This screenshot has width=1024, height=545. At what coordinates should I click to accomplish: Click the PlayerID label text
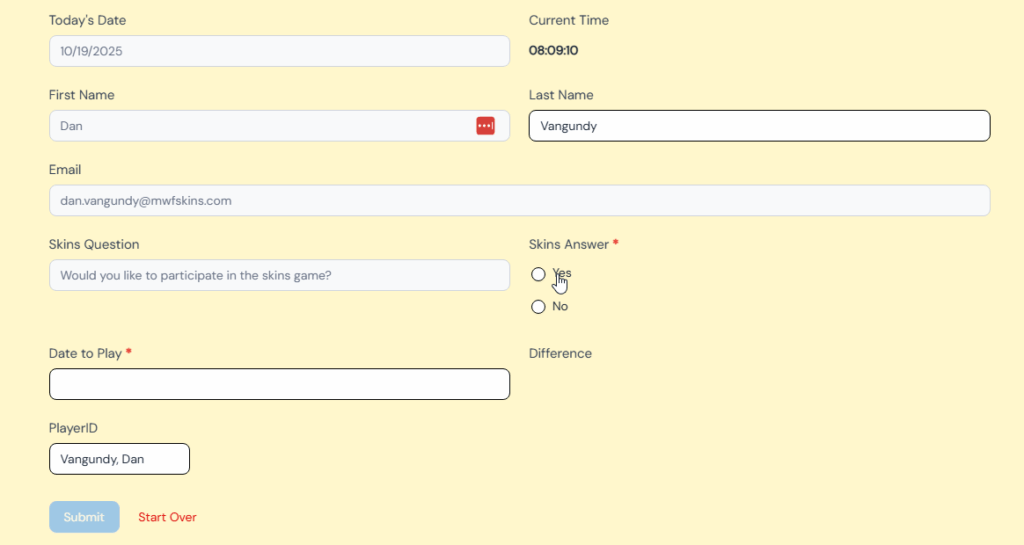(73, 428)
